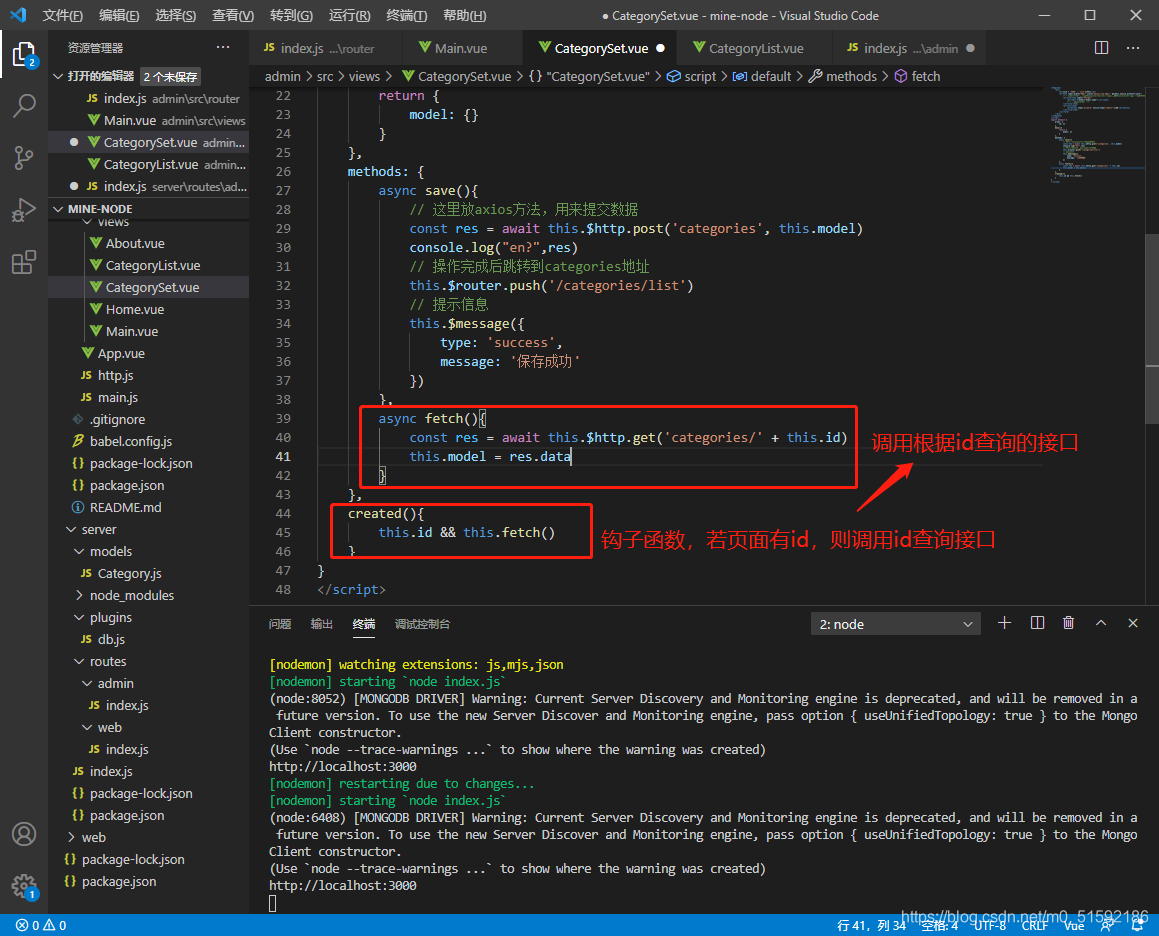Collapse the server folder in explorer
This screenshot has width=1159, height=936.
[99, 529]
